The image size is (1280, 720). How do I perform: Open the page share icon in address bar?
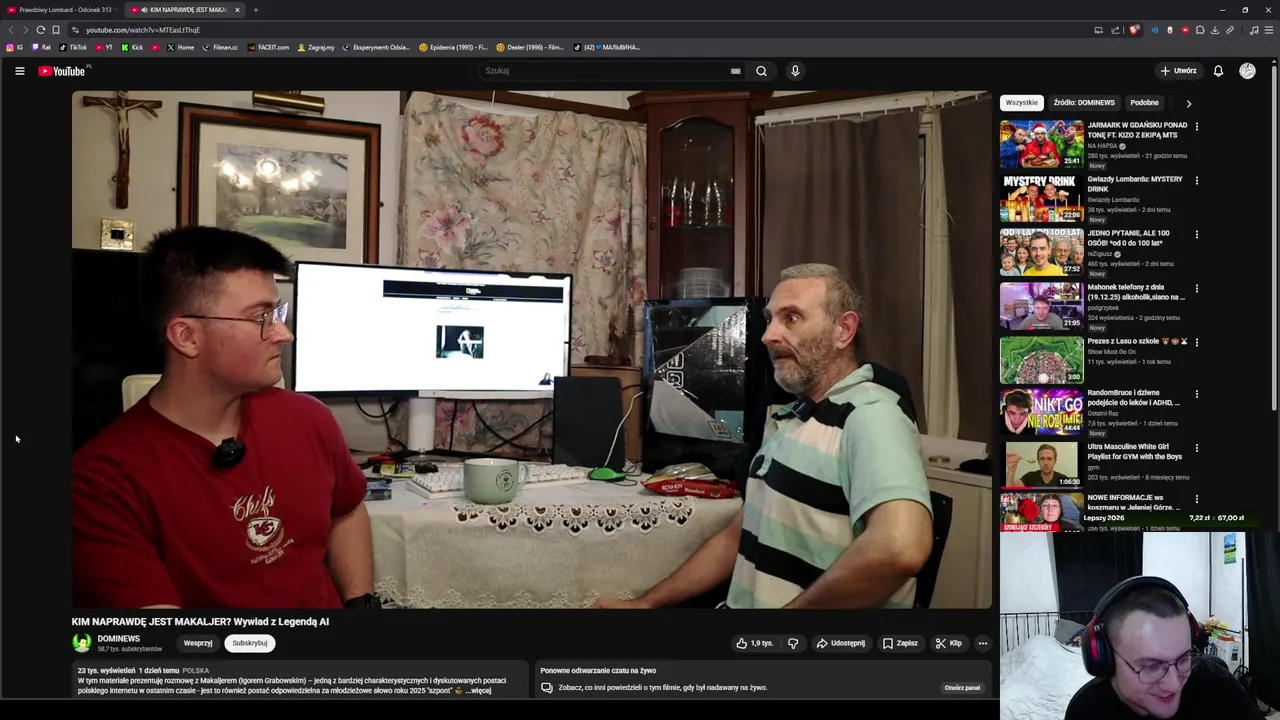click(1115, 30)
